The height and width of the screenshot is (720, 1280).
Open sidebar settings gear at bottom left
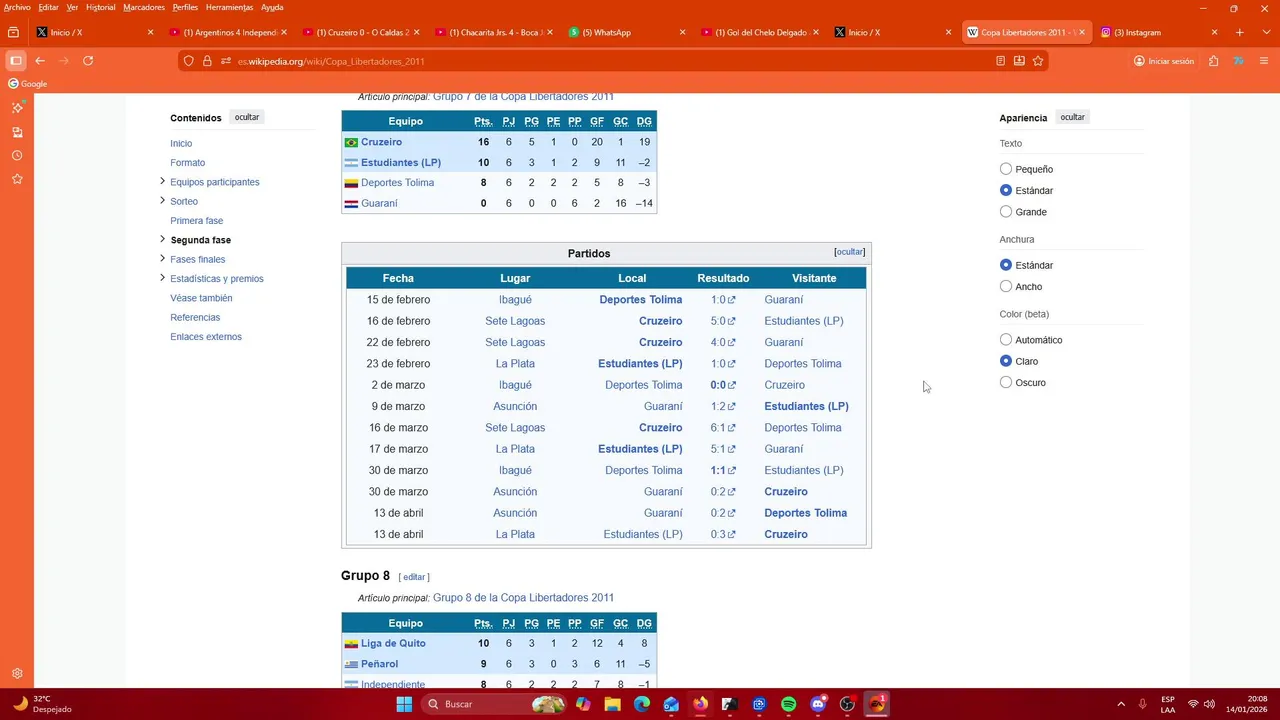[17, 674]
